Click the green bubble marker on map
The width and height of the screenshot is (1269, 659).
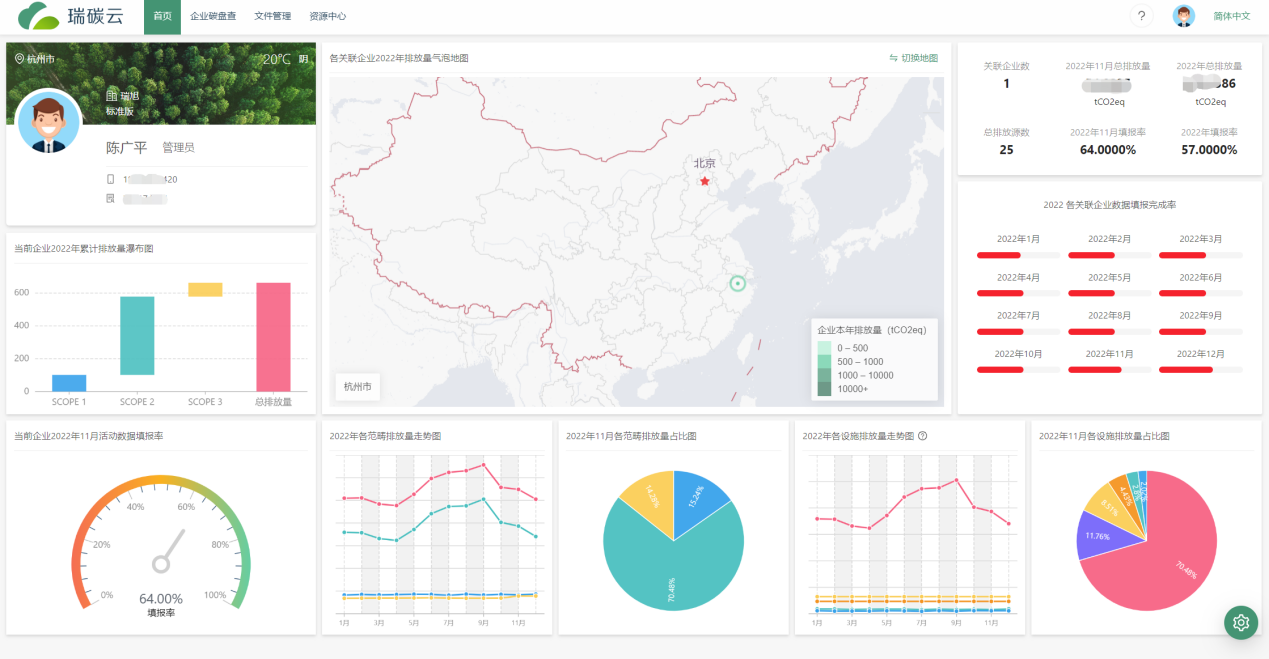coord(738,284)
